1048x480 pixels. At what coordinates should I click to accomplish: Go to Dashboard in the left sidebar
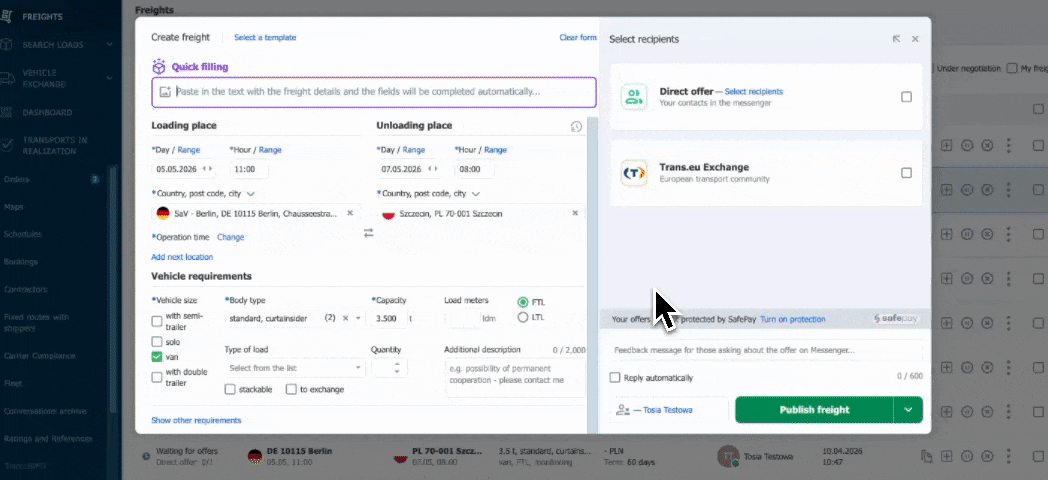pos(47,112)
